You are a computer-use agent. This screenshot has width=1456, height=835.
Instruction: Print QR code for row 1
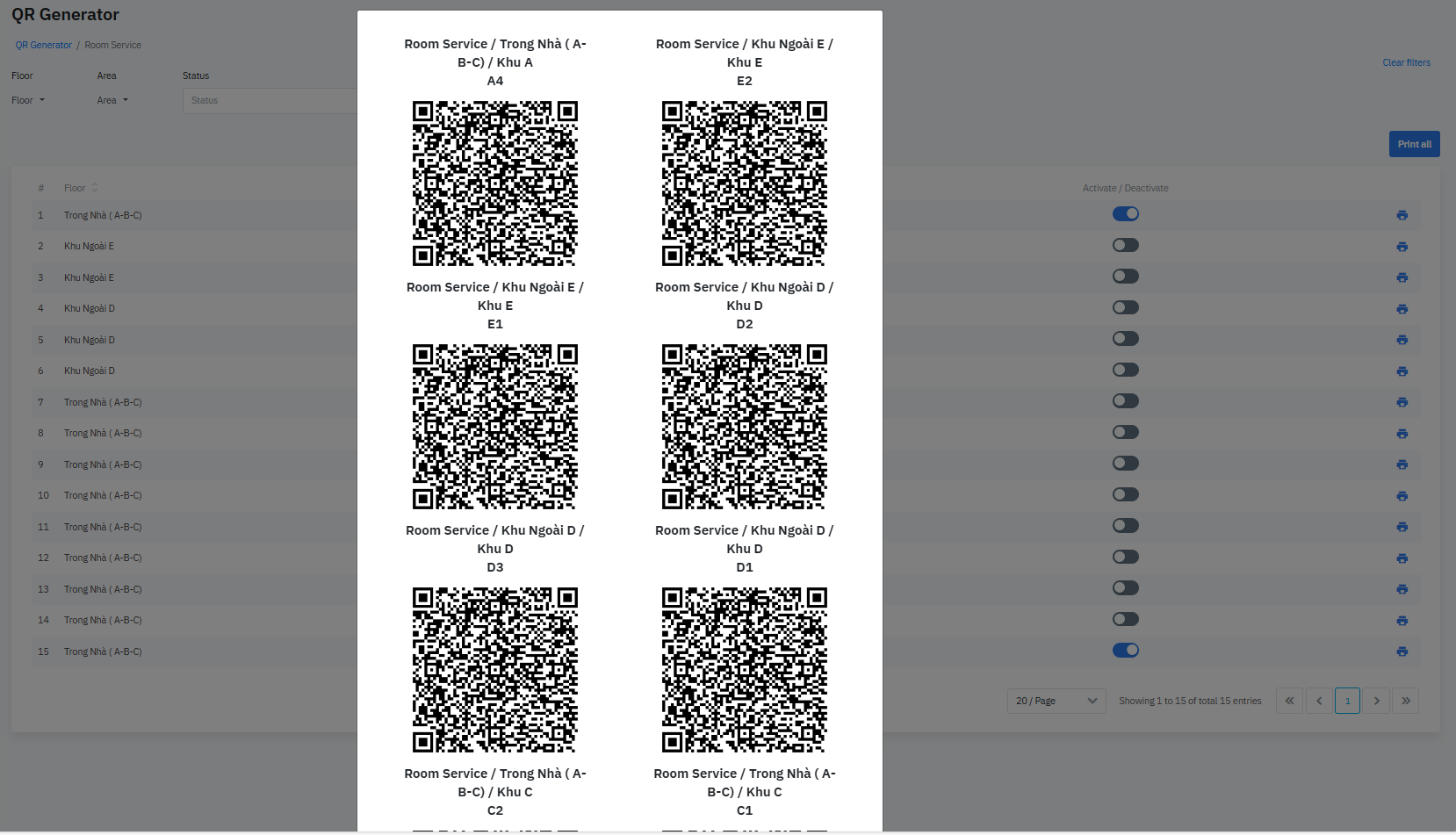pyautogui.click(x=1402, y=215)
